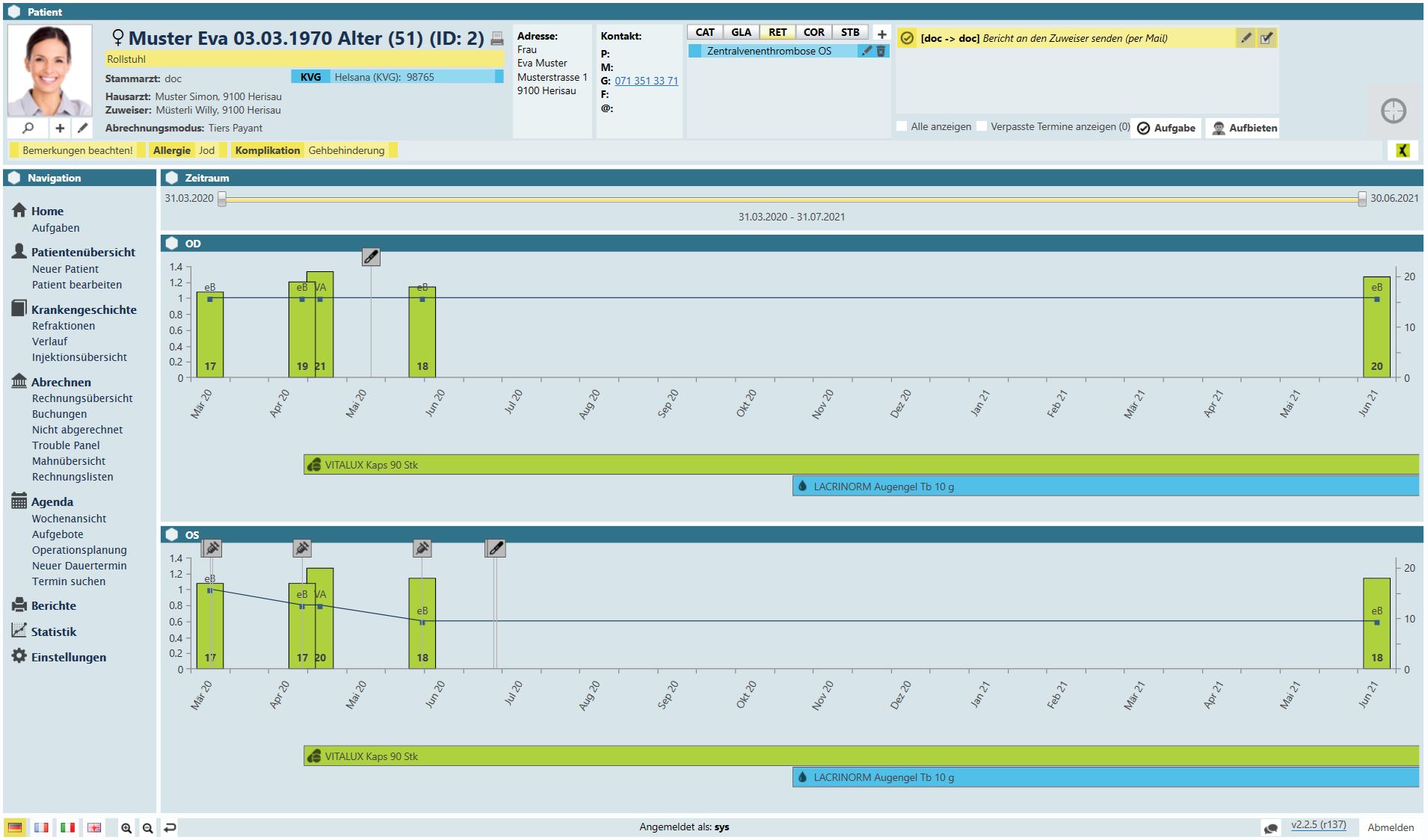Open Injektionsübersicht in the navigation
Screen dimensions: 1428x840
pyautogui.click(x=79, y=357)
